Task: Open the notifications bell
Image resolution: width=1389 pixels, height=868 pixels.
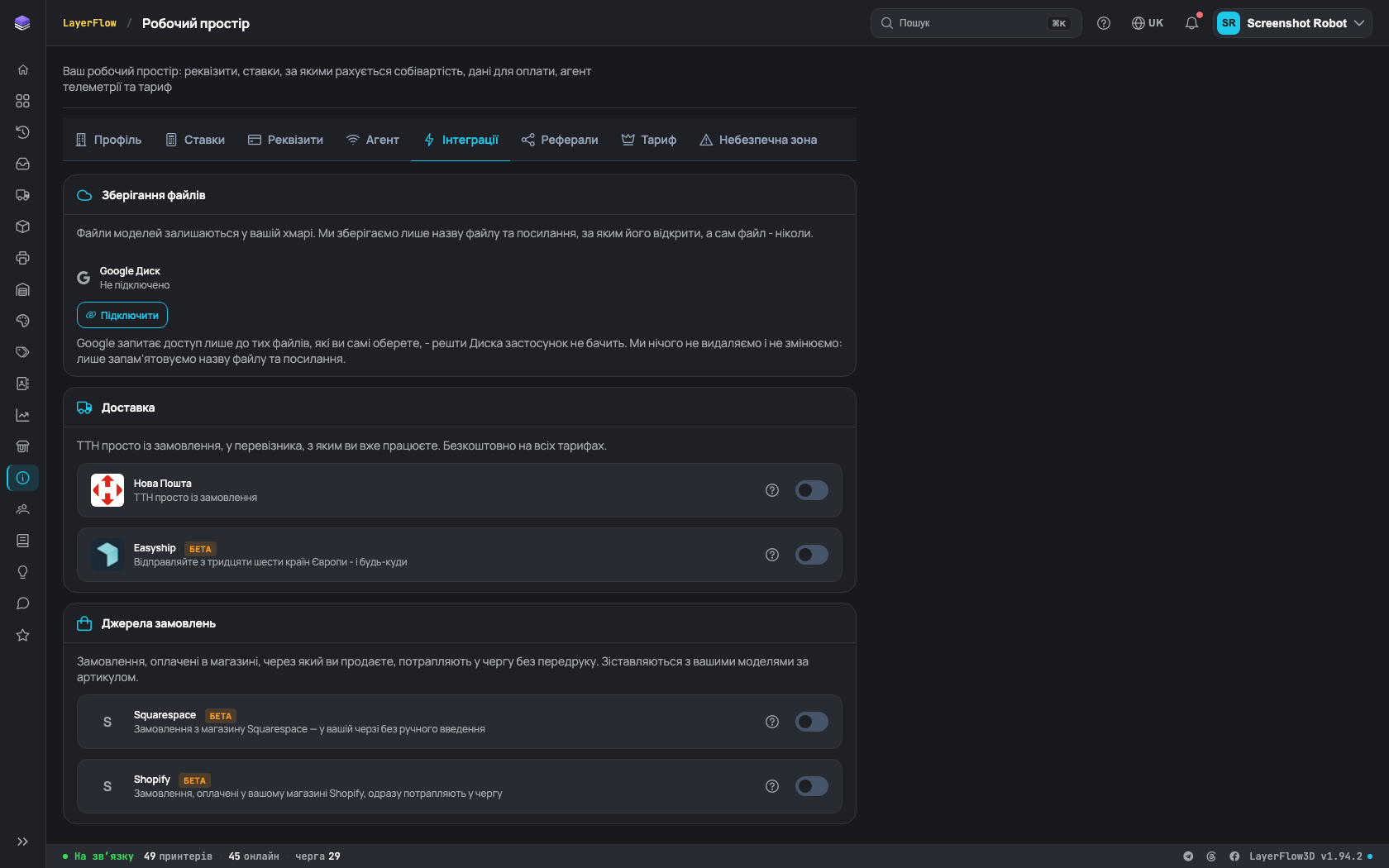Action: click(1191, 23)
